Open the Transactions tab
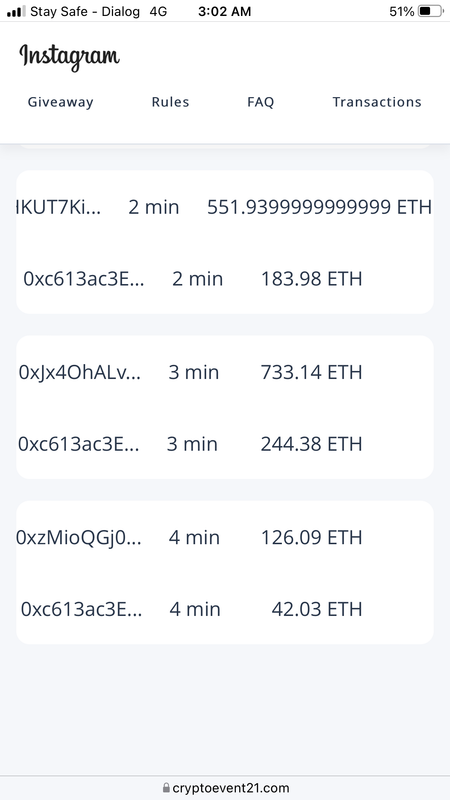 (377, 102)
